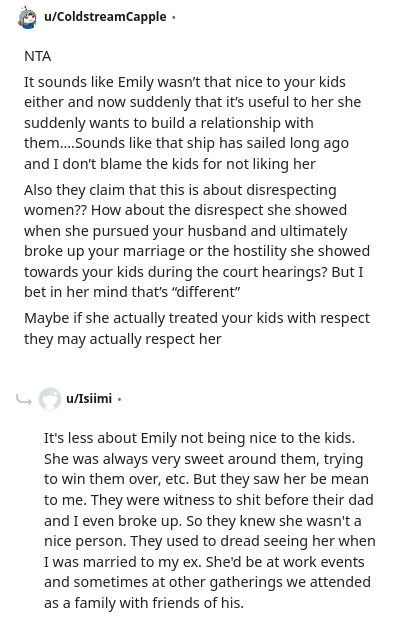Click the line "they may actually respect her"
This screenshot has width=400, height=638.
pyautogui.click(x=122, y=339)
